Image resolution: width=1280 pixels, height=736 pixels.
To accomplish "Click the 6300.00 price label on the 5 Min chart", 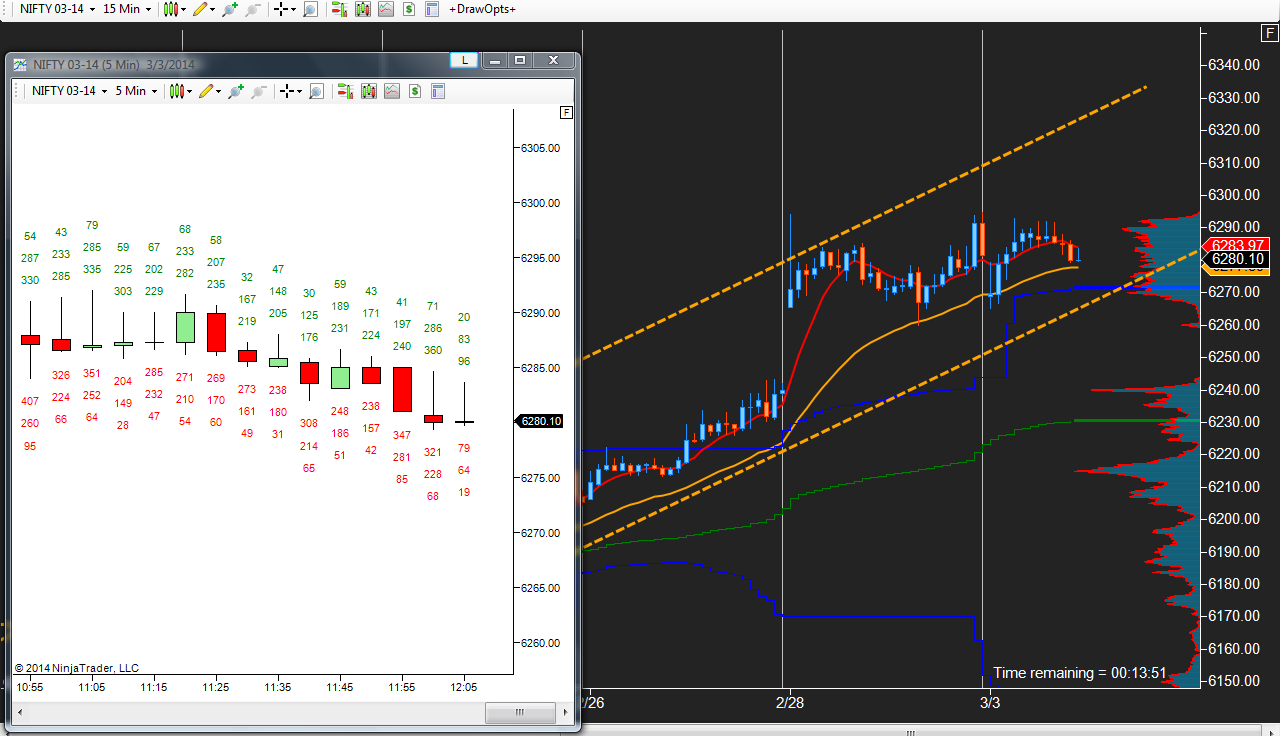I will point(540,203).
